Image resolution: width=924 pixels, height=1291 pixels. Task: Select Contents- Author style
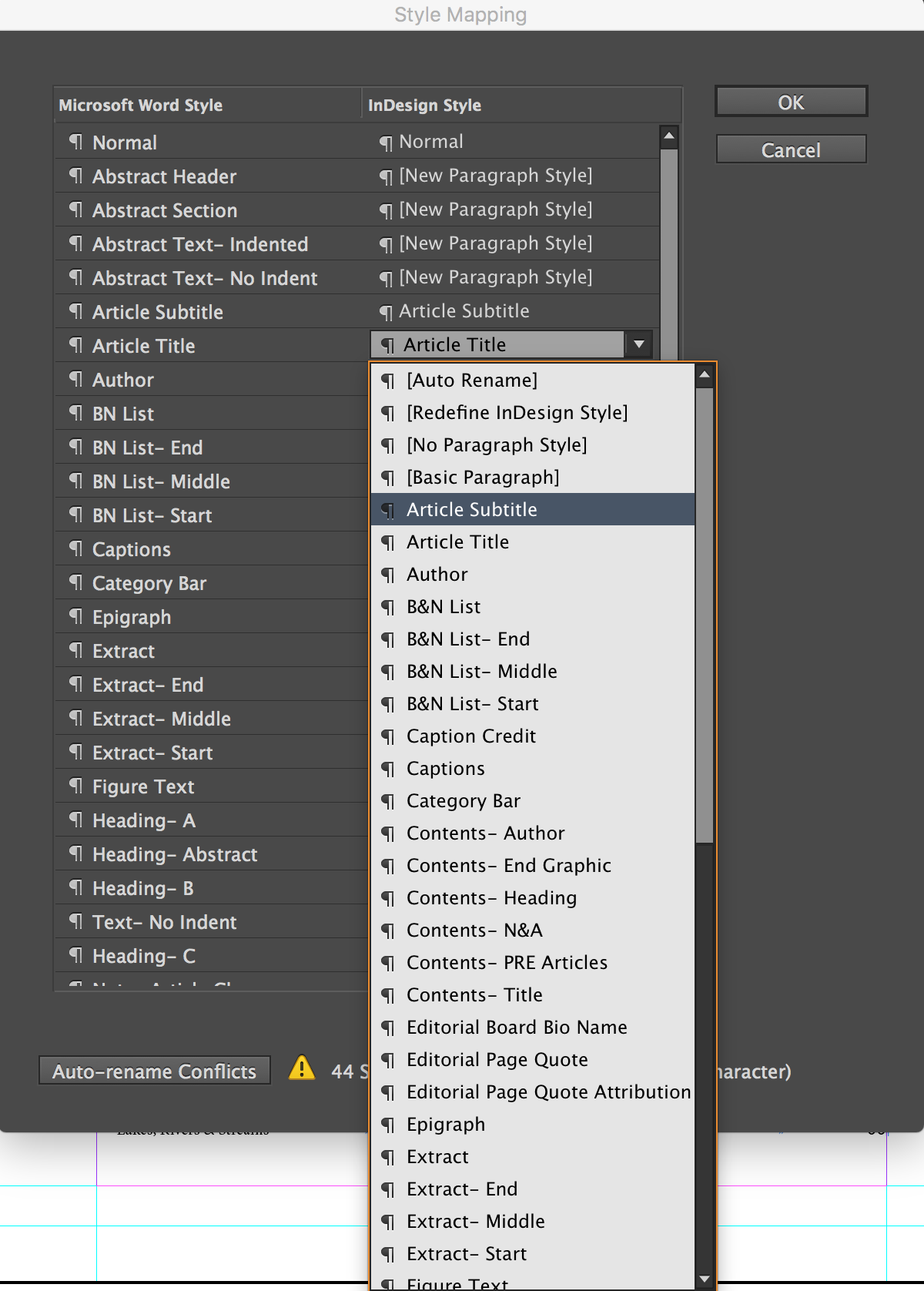click(533, 833)
